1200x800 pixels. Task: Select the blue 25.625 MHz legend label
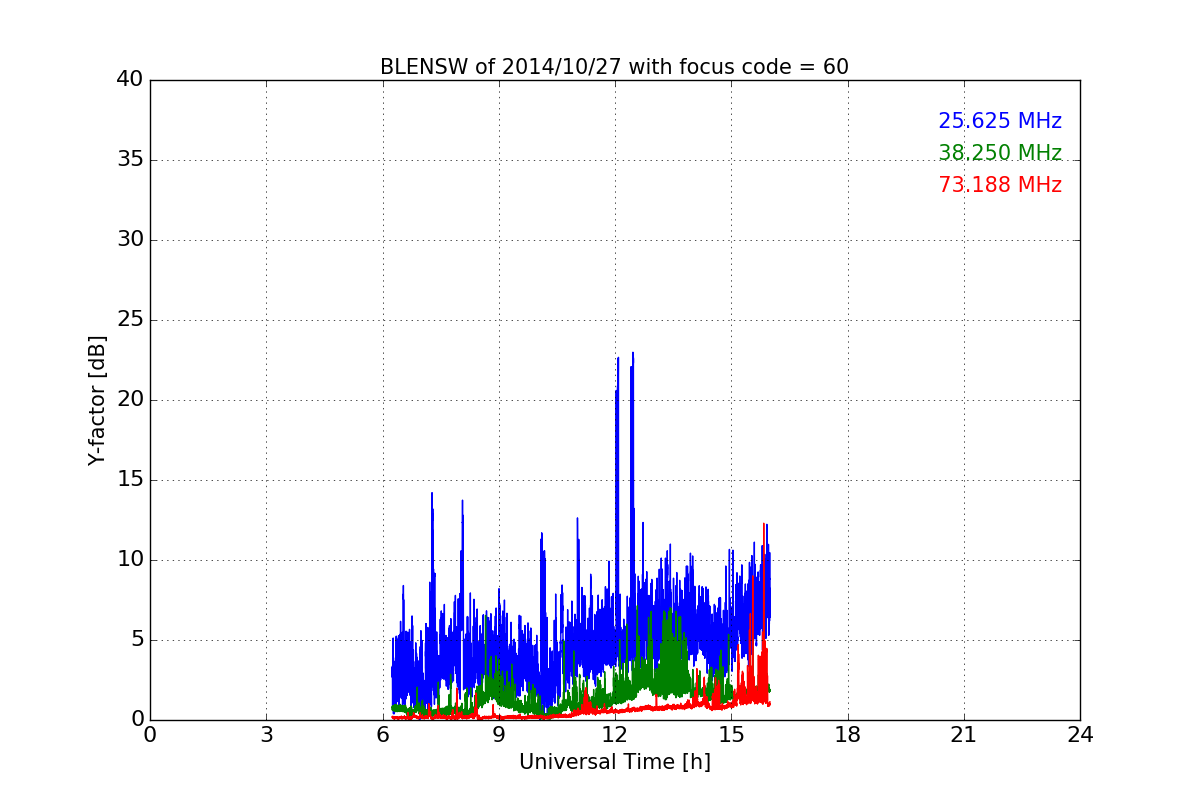point(1000,121)
